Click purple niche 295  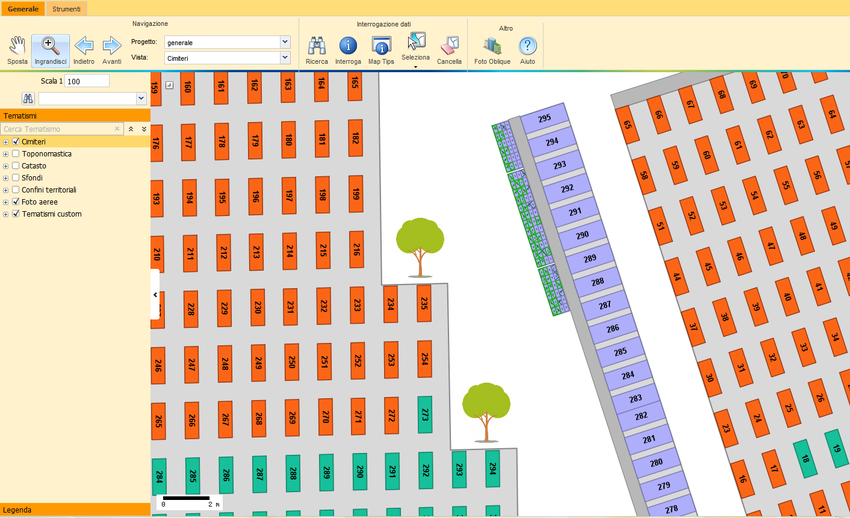coord(545,118)
